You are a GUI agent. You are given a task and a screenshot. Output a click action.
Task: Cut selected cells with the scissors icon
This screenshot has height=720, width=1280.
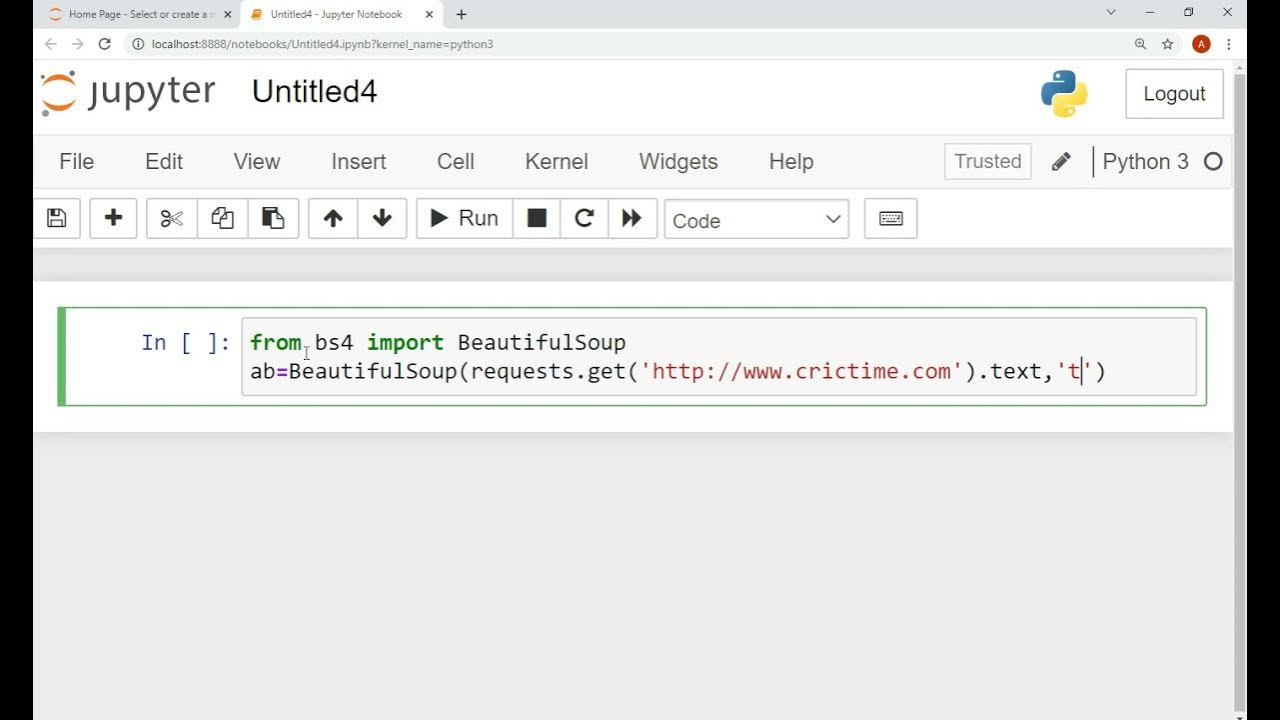[x=172, y=219]
